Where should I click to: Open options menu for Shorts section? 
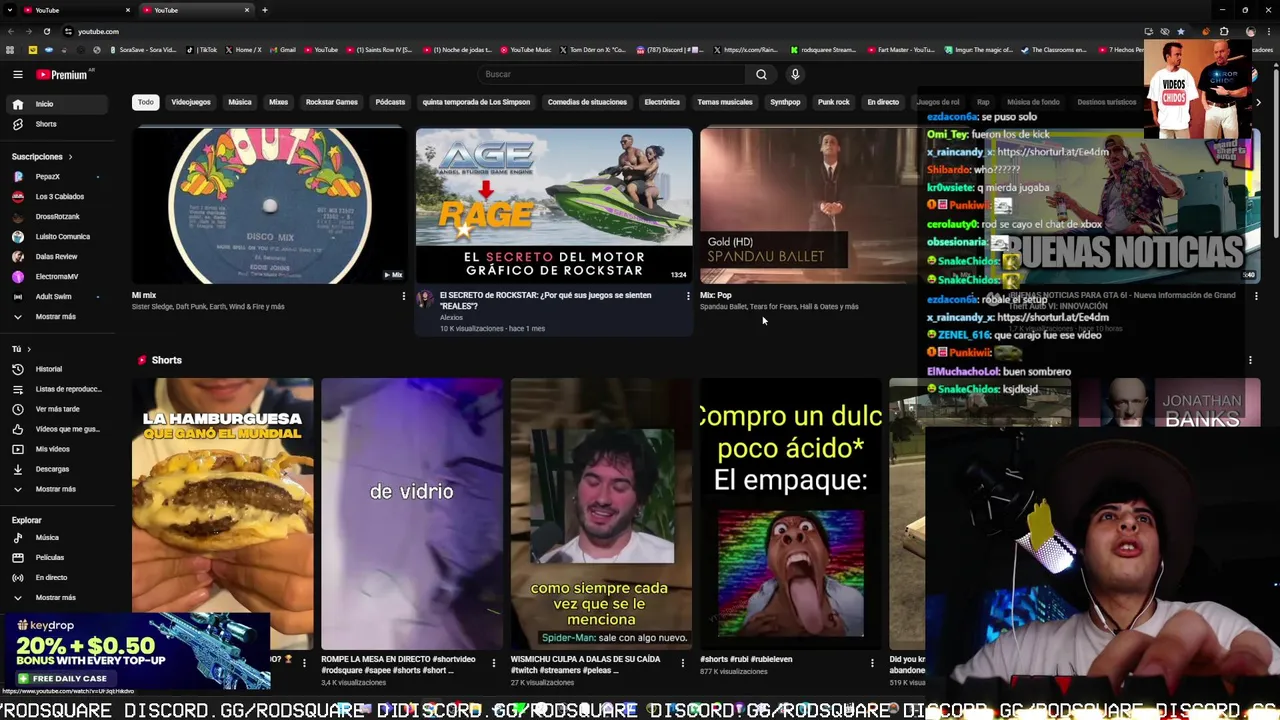[x=1250, y=360]
